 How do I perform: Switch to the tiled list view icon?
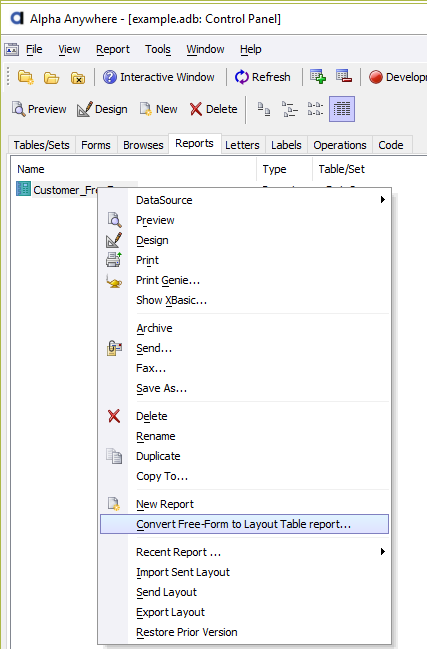(315, 109)
